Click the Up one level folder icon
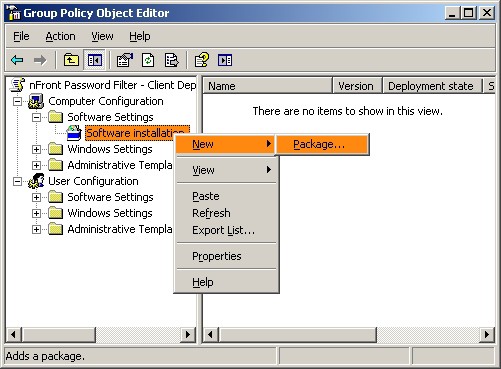Screen dimensions: 501x369 tap(71, 60)
